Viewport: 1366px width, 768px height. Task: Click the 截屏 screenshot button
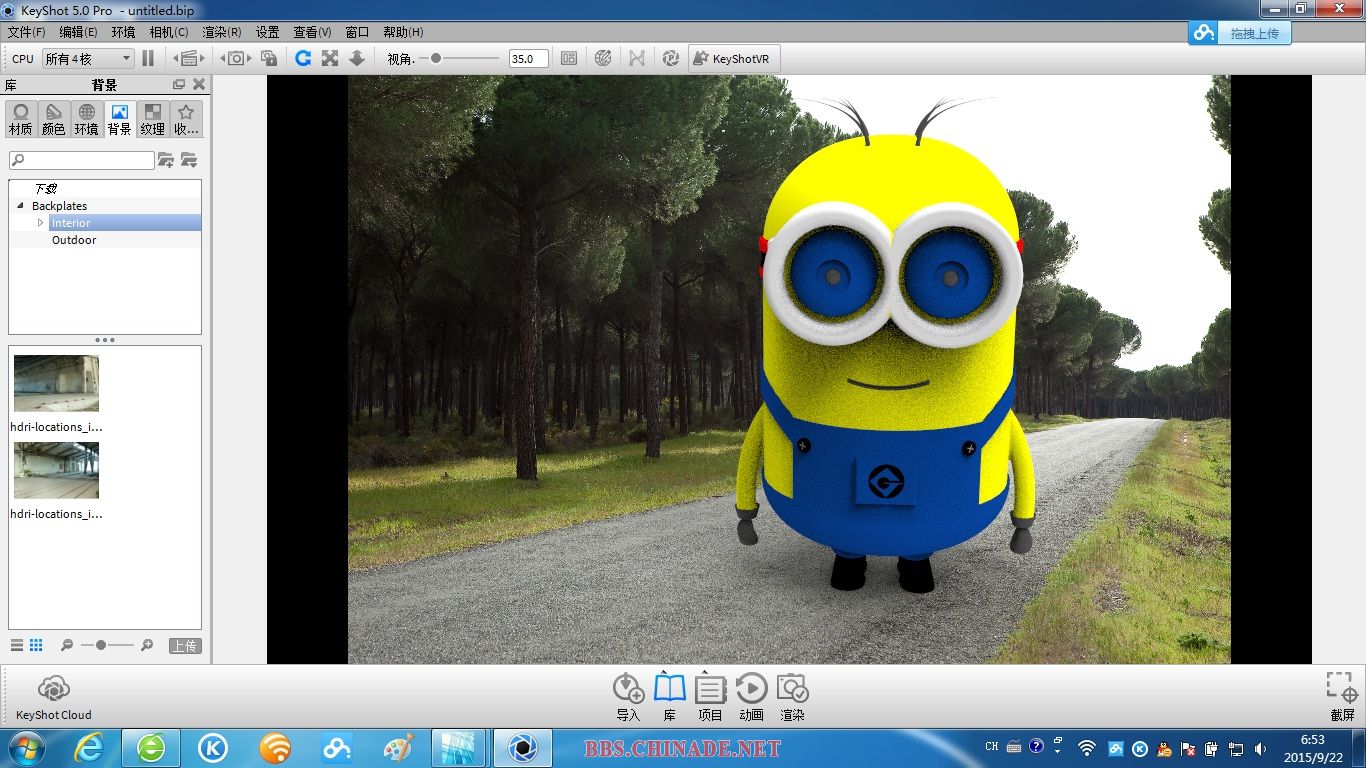pos(1342,697)
